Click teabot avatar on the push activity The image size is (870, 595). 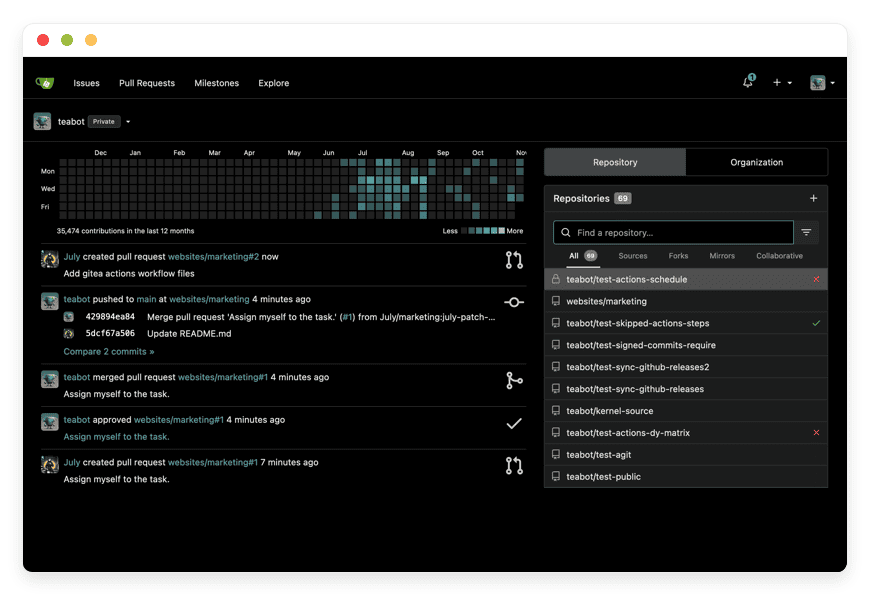point(50,301)
